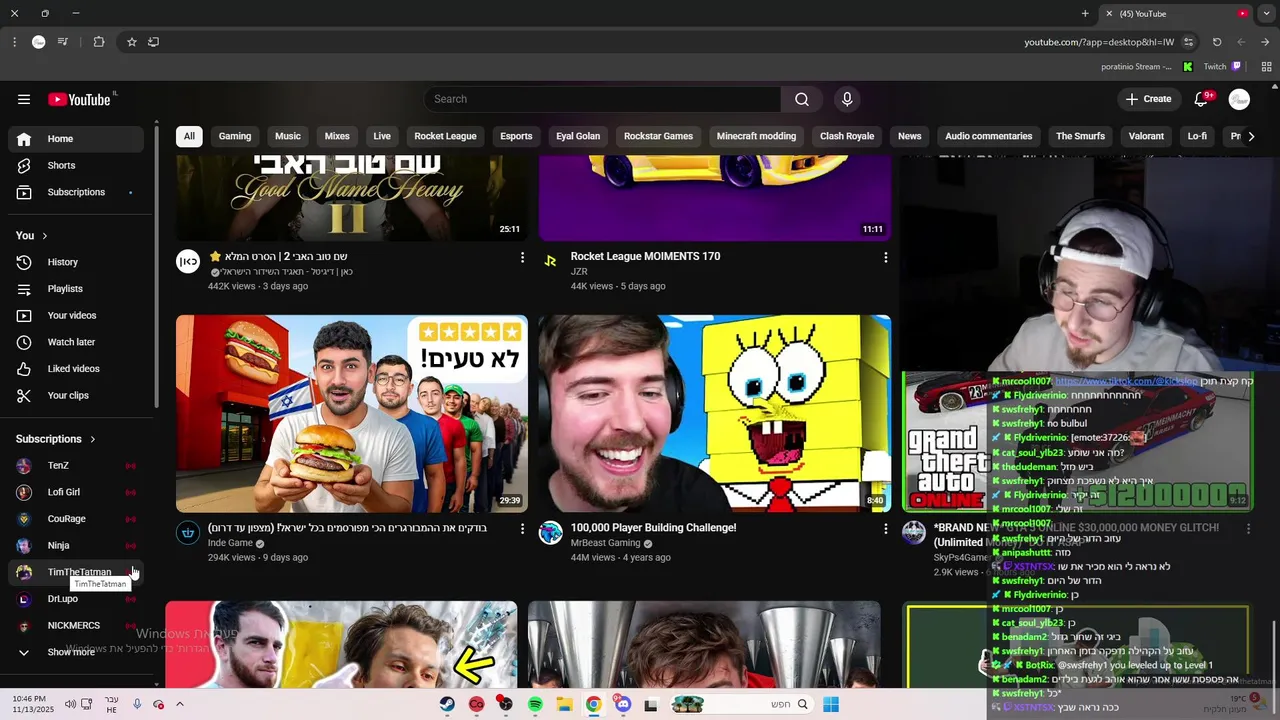The width and height of the screenshot is (1280, 720).
Task: Open the Subscriptions page in sidebar
Action: 76,192
